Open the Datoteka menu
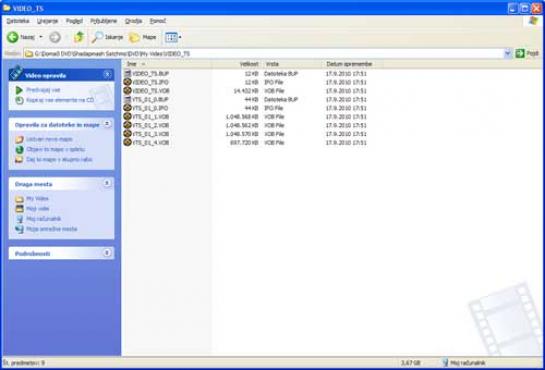The height and width of the screenshot is (370, 545). click(x=18, y=21)
